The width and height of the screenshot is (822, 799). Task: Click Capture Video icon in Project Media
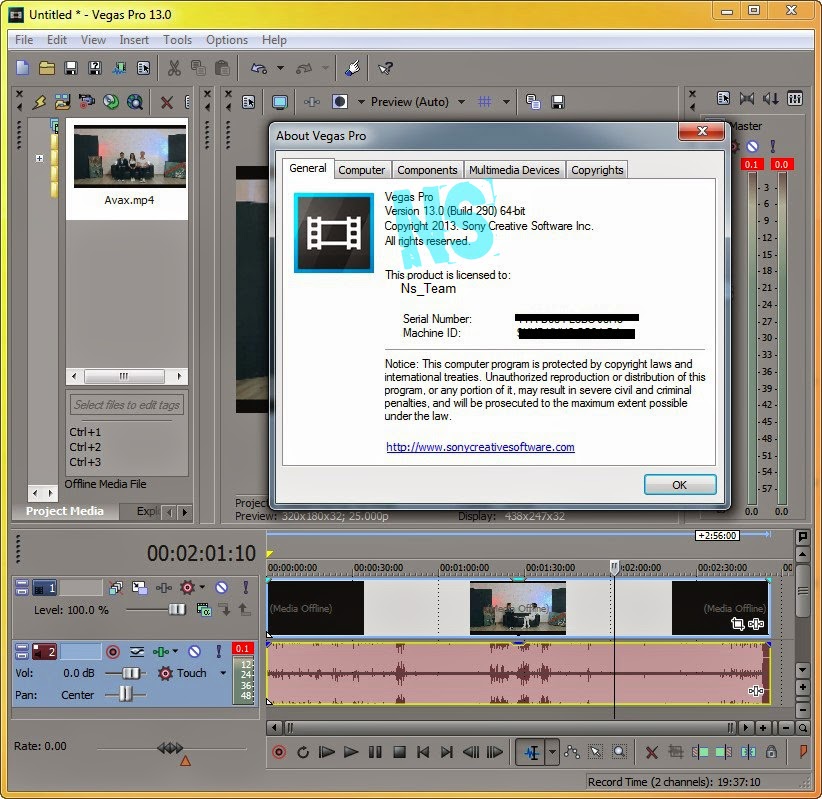[x=86, y=102]
